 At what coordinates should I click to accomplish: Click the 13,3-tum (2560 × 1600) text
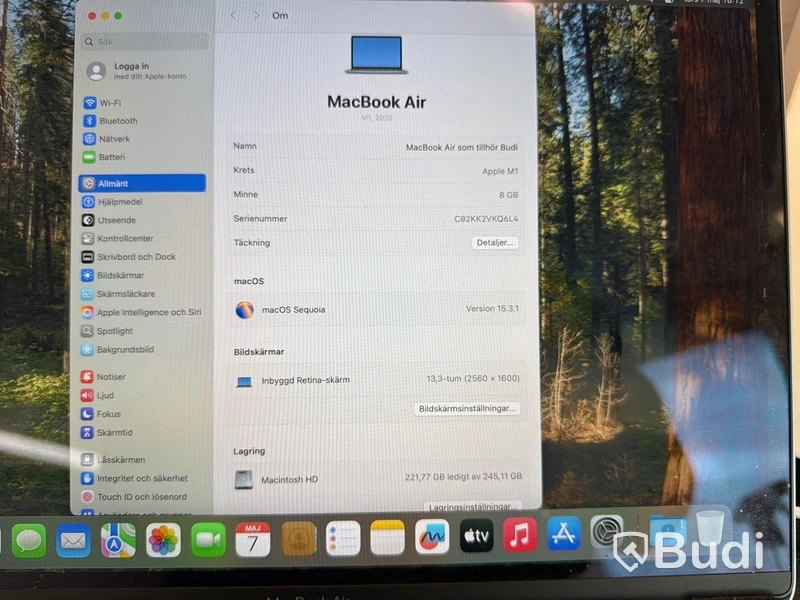(x=473, y=379)
